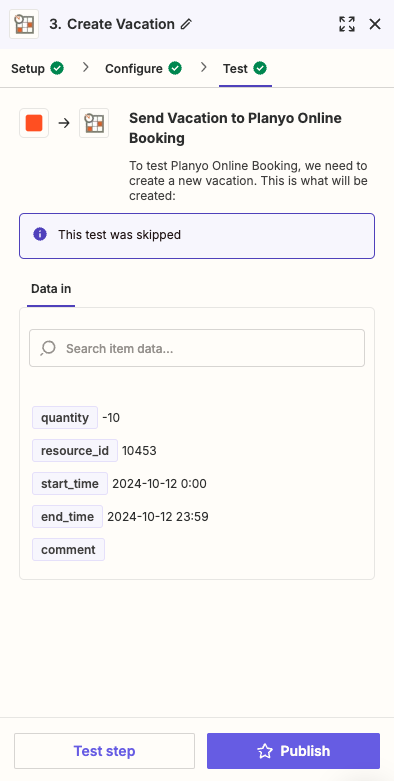Click the chevron between Configure and Test

(x=203, y=67)
